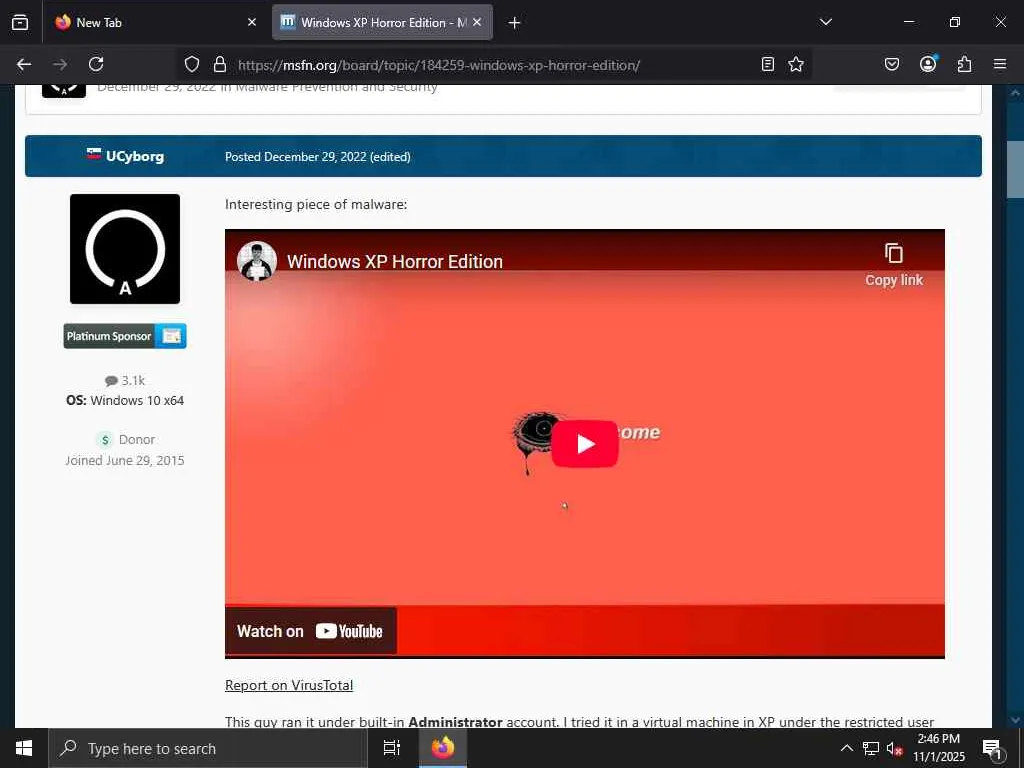1024x768 pixels.
Task: Switch to the New Tab tab
Action: (155, 22)
